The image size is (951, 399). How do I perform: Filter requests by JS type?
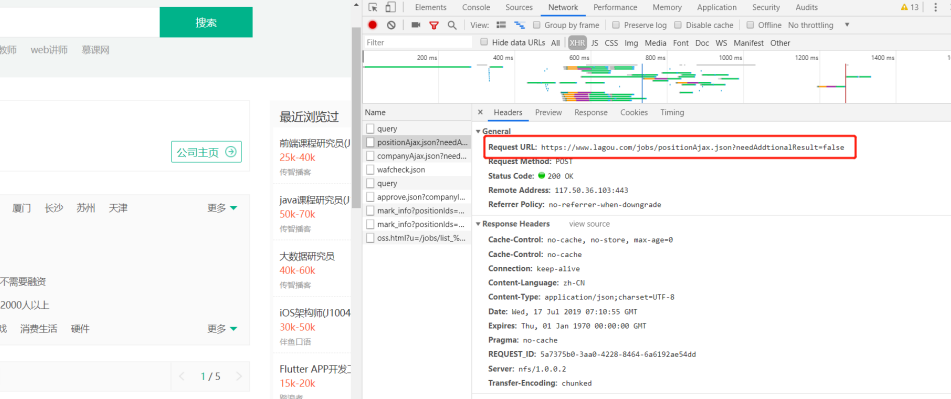(x=594, y=42)
